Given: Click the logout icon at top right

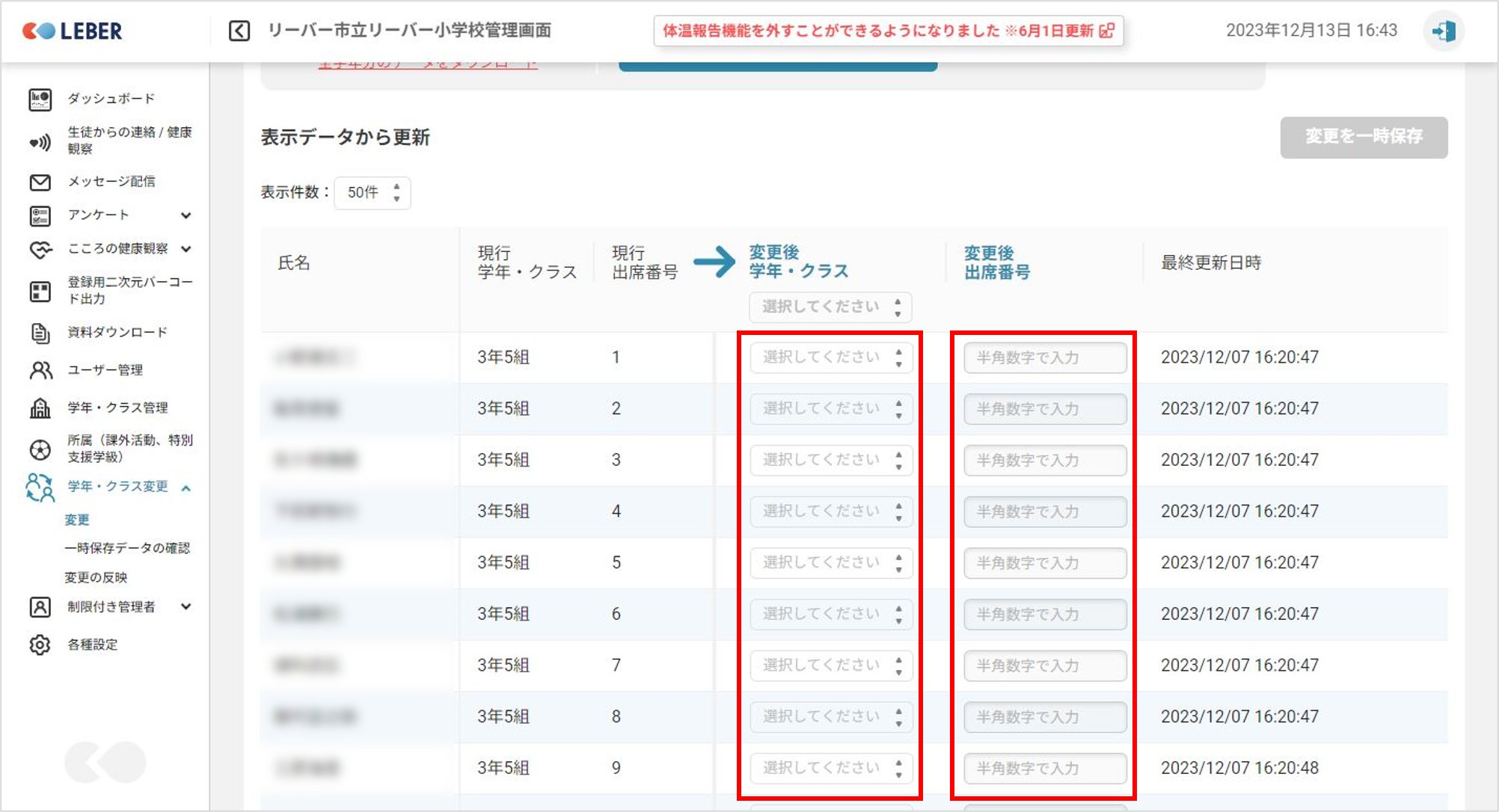Looking at the screenshot, I should pyautogui.click(x=1443, y=31).
